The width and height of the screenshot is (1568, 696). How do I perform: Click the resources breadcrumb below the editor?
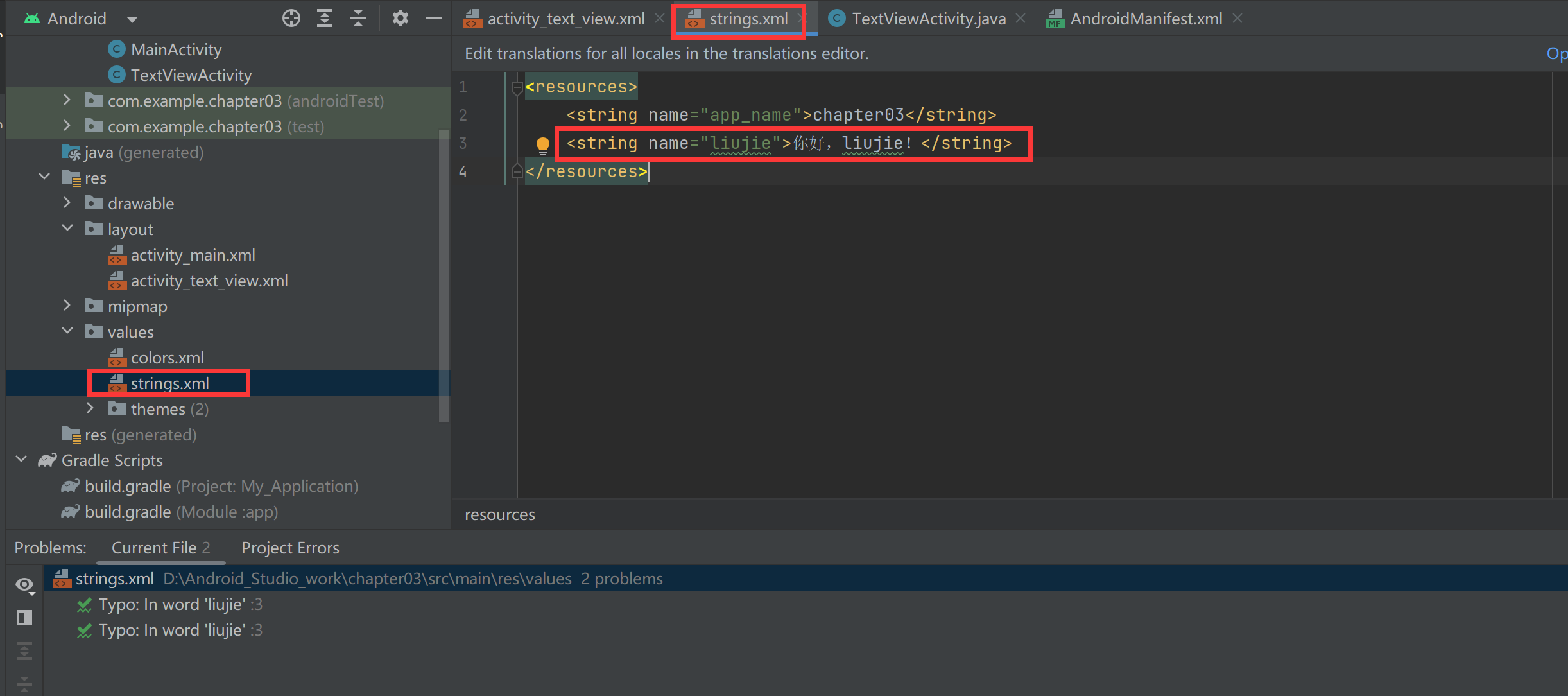(x=499, y=515)
